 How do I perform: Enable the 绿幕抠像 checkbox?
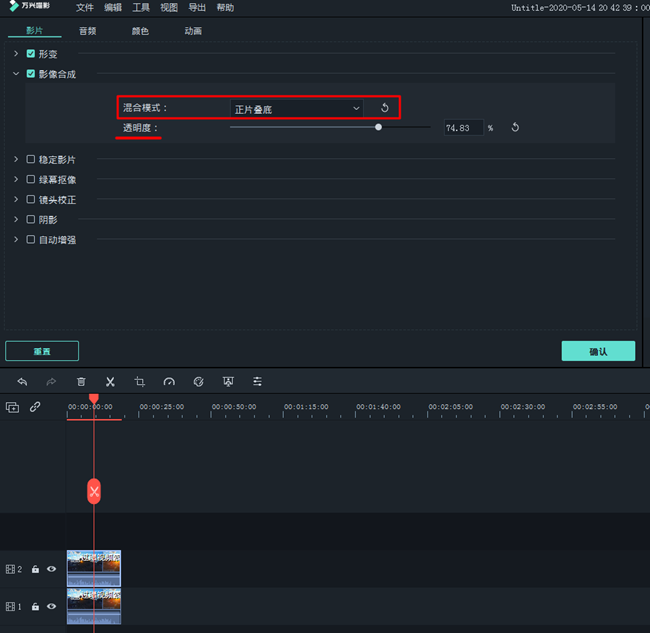pos(31,179)
